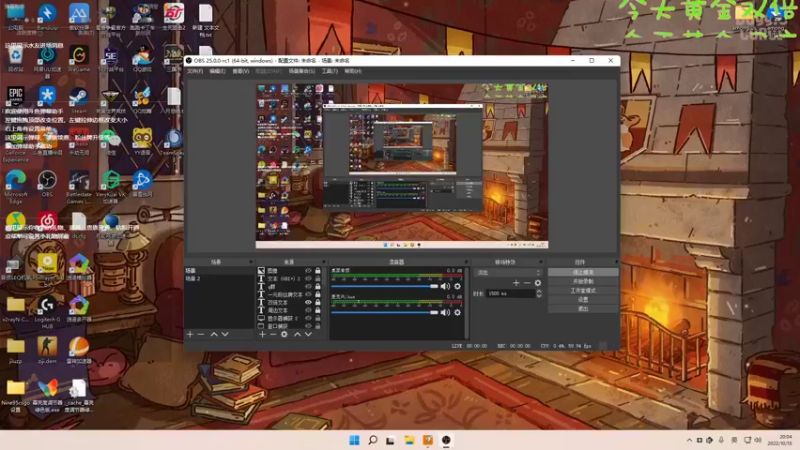Open the scene transition type dropdown
Image resolution: width=800 pixels, height=450 pixels.
[508, 273]
